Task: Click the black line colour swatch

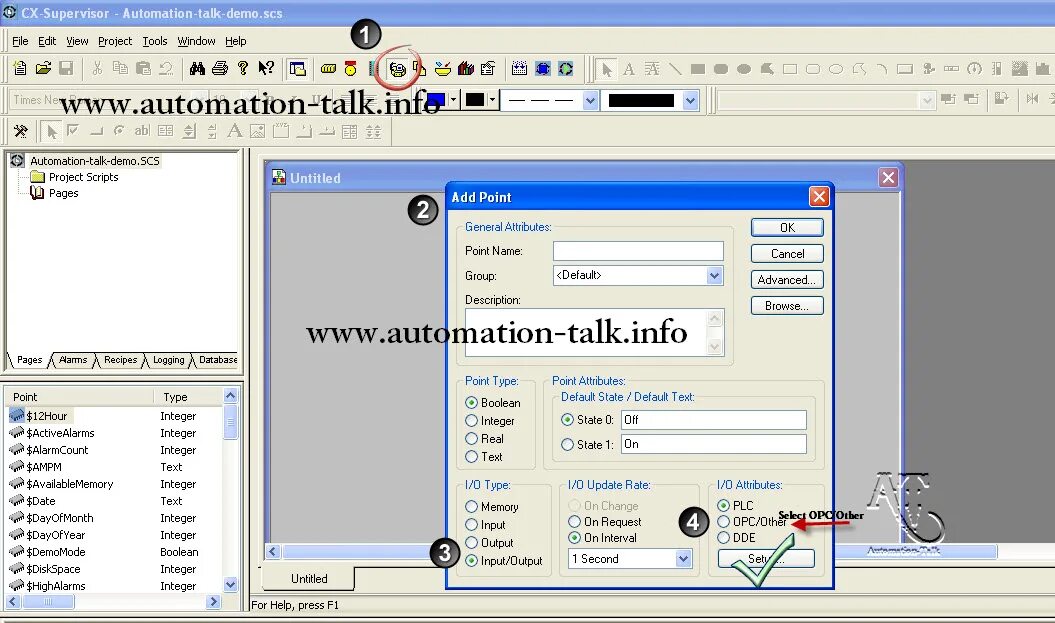Action: [x=475, y=100]
